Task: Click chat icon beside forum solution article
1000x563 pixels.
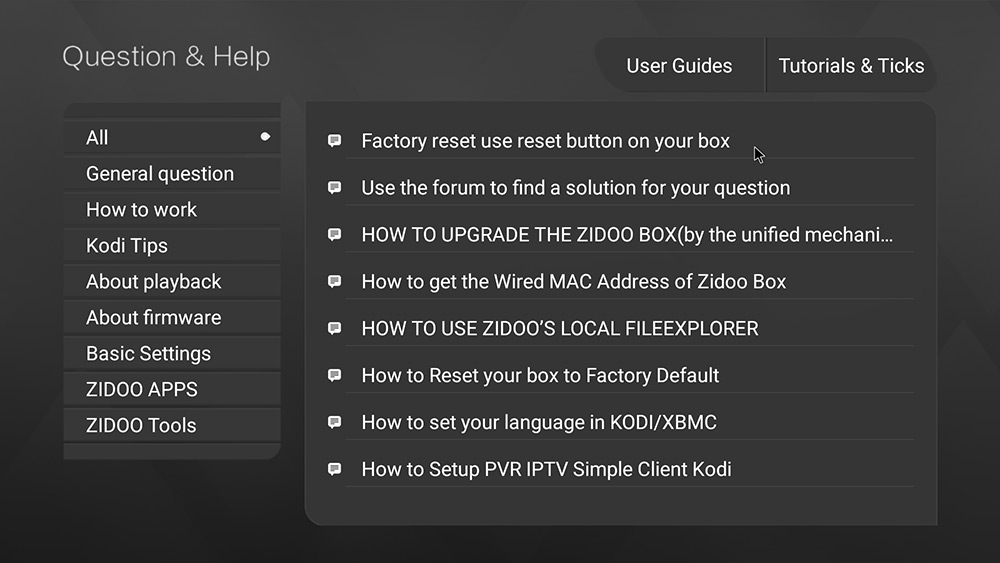Action: (x=334, y=187)
